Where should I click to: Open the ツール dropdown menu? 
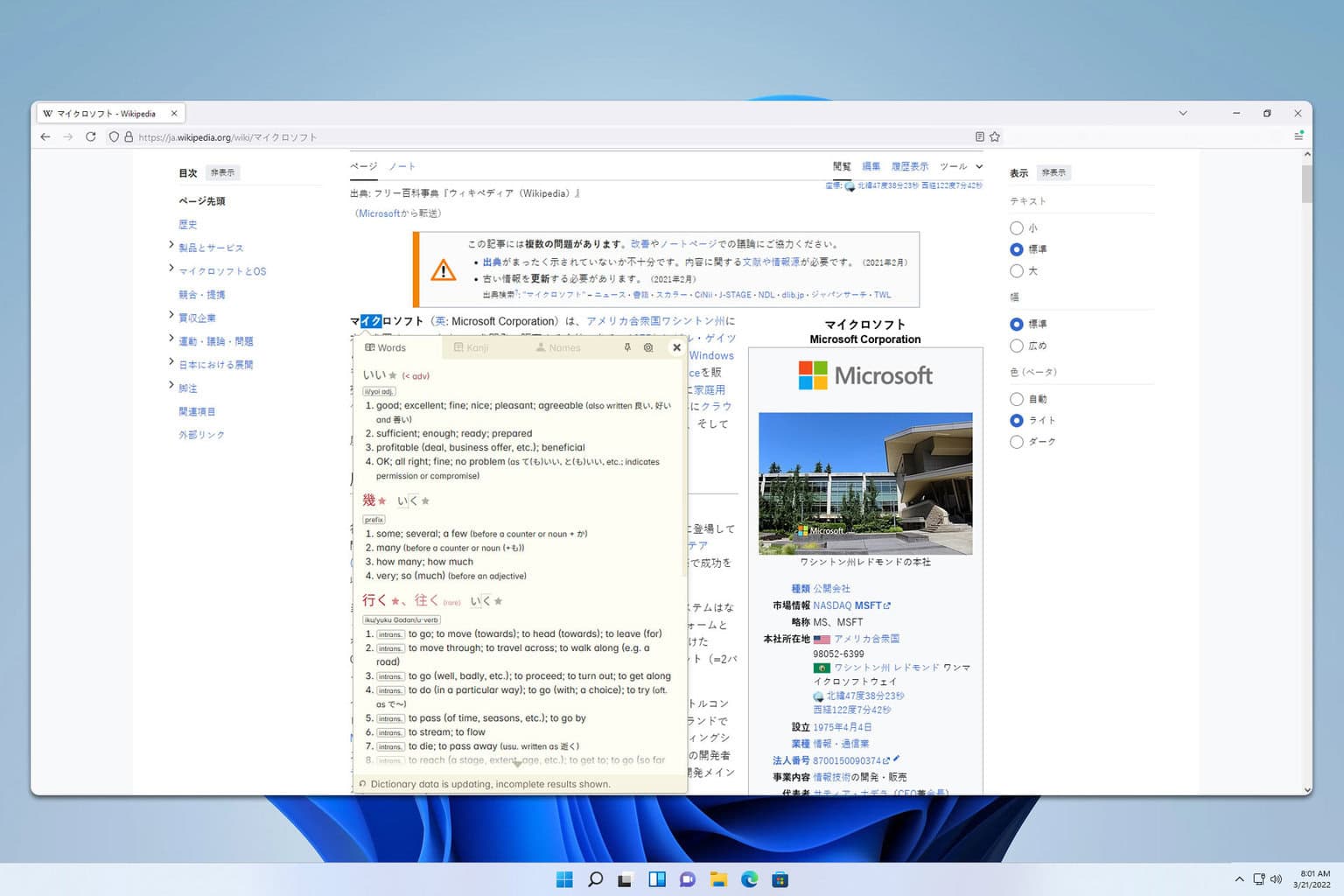pos(961,166)
